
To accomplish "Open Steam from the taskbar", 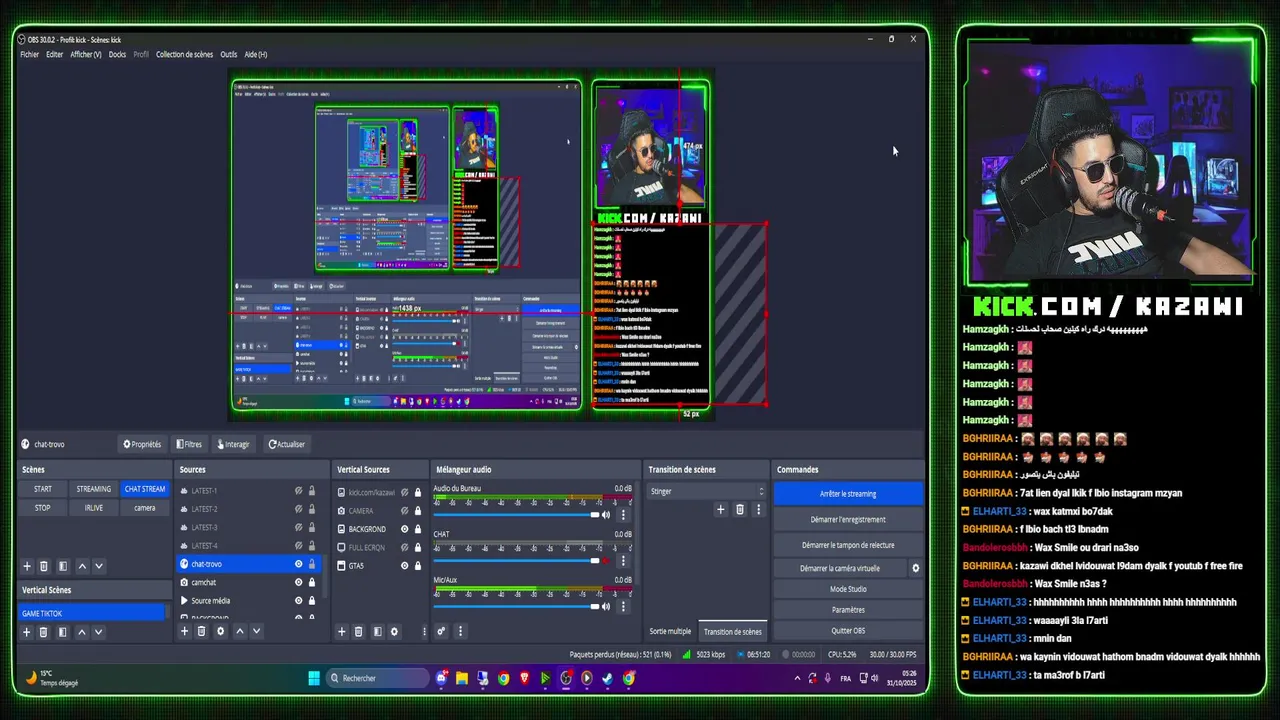I will (x=607, y=678).
